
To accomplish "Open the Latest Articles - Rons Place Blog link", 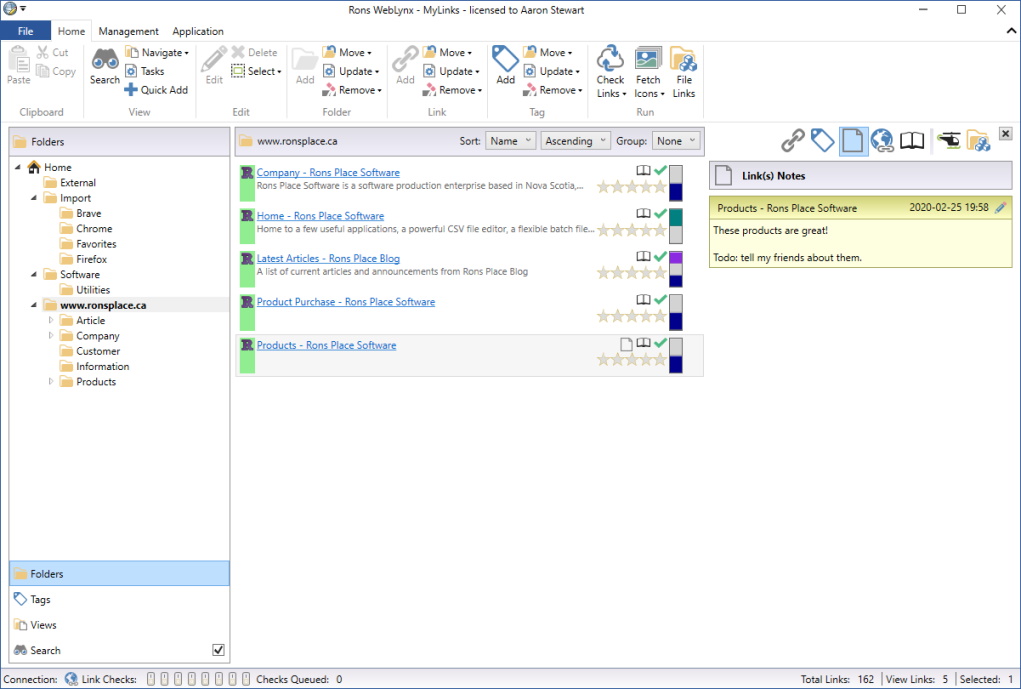I will tap(328, 259).
